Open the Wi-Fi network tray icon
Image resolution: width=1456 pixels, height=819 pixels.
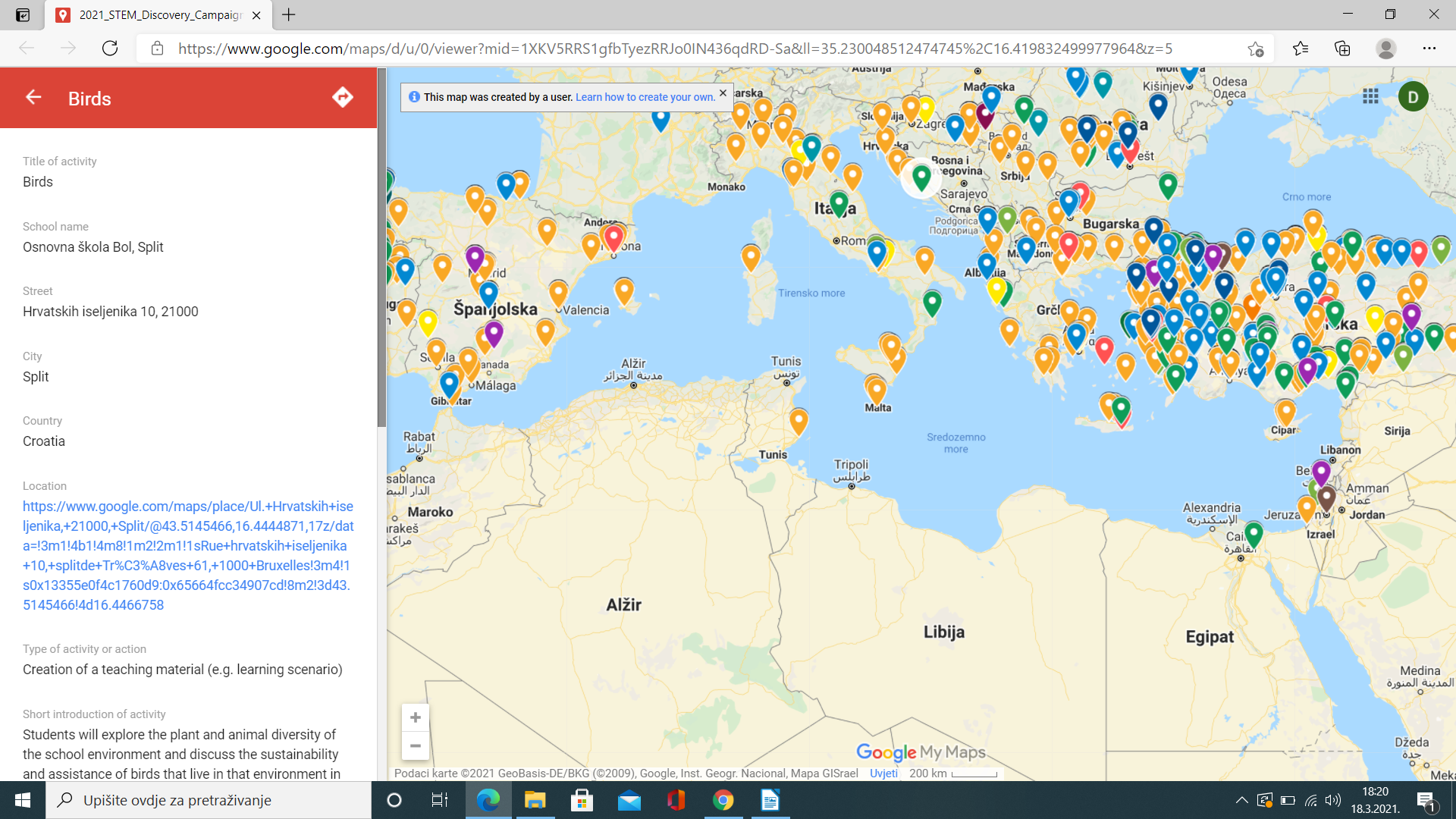(x=1310, y=800)
